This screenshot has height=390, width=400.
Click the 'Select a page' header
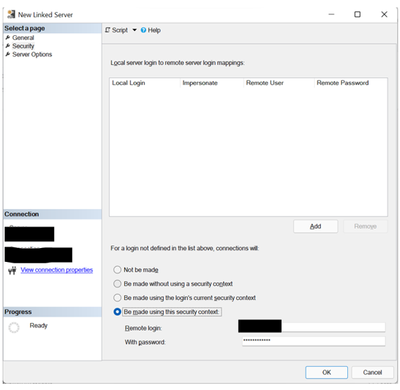[x=52, y=28]
